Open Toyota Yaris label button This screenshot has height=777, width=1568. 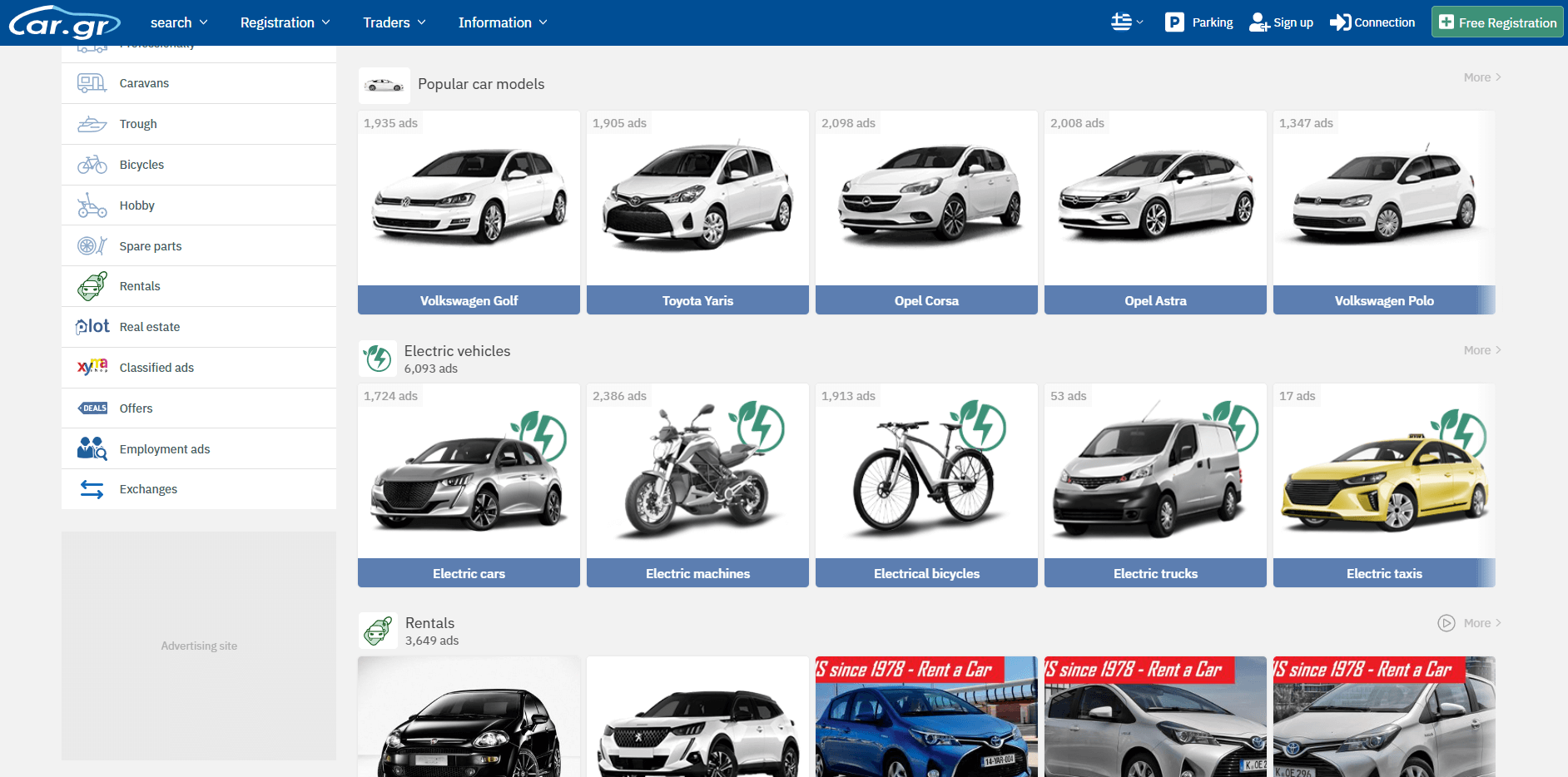point(697,300)
